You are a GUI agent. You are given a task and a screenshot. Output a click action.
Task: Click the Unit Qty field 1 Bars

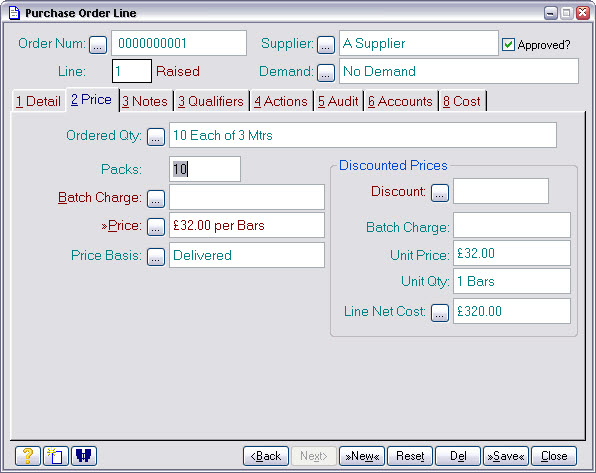pyautogui.click(x=512, y=281)
